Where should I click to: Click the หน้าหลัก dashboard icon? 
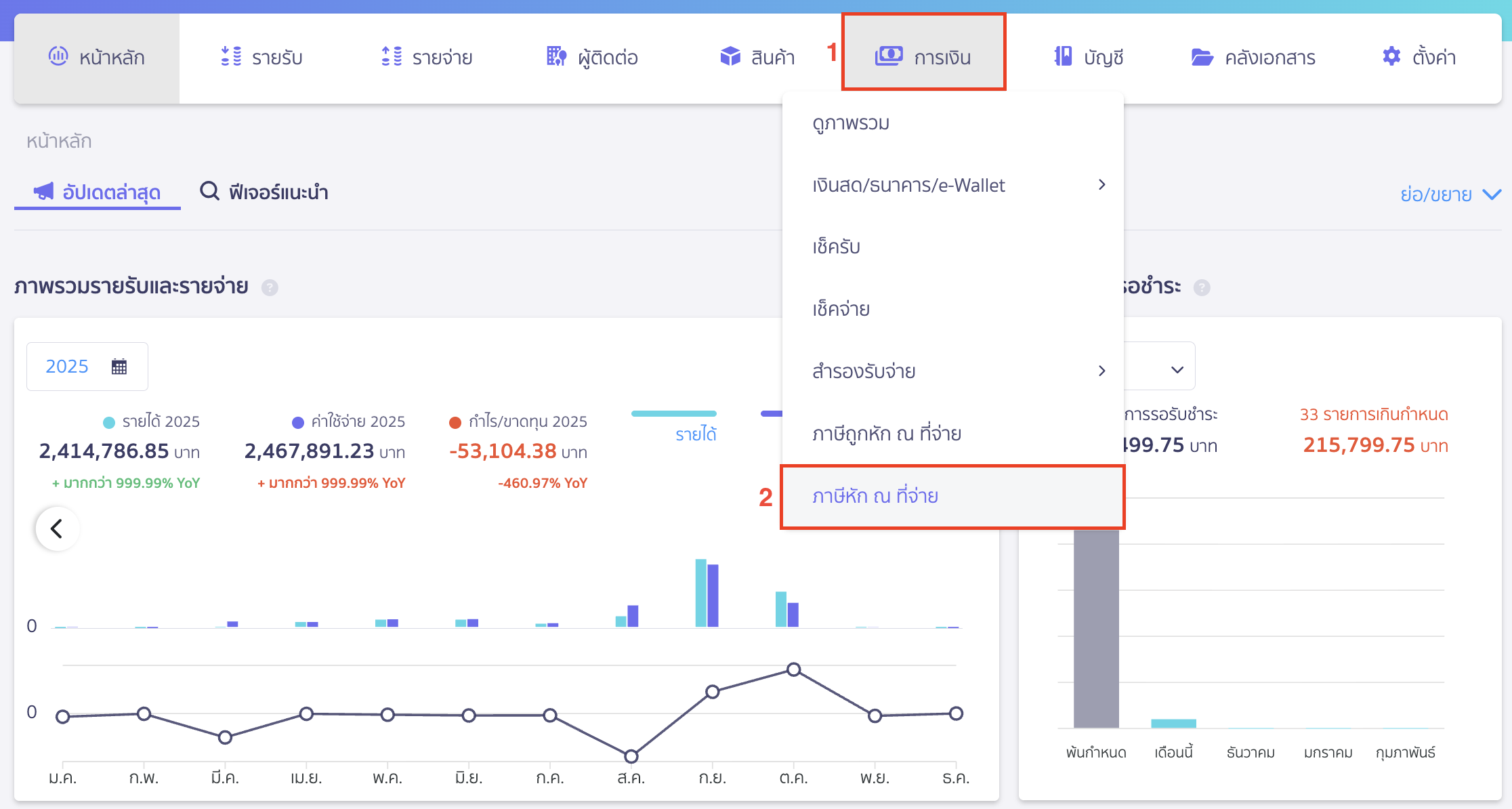pos(58,56)
